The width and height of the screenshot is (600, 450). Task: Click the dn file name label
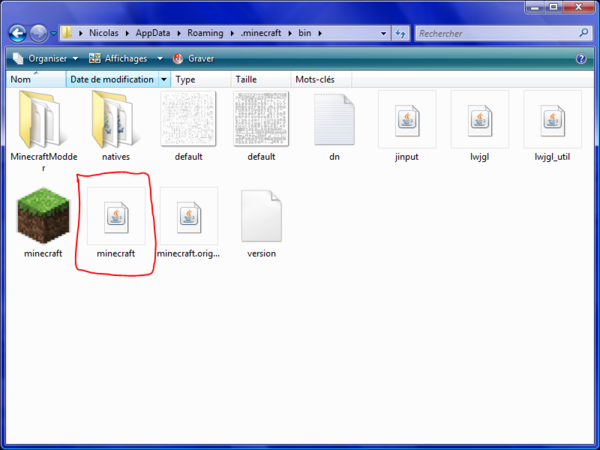tap(334, 157)
